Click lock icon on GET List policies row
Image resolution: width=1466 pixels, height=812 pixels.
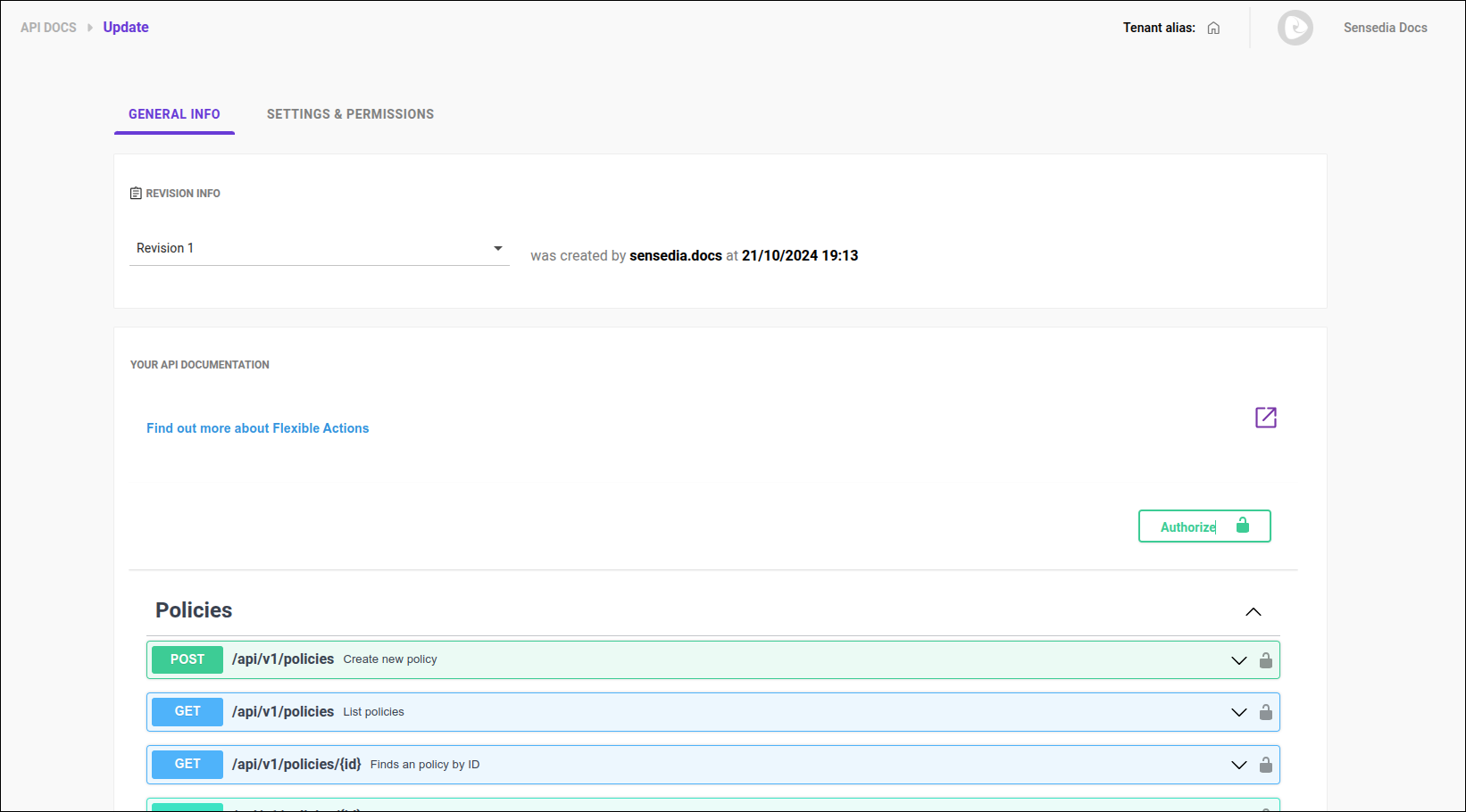(1265, 712)
